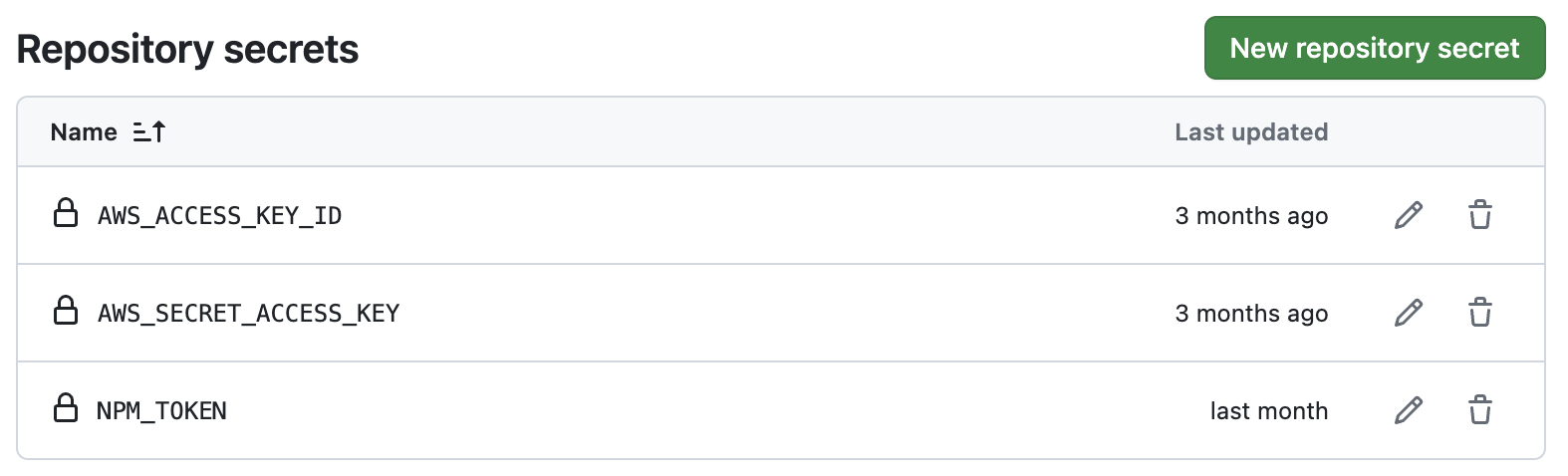Click 'last month' timestamp for NPM_TOKEN
Viewport: 1568px width, 476px height.
tap(1268, 411)
